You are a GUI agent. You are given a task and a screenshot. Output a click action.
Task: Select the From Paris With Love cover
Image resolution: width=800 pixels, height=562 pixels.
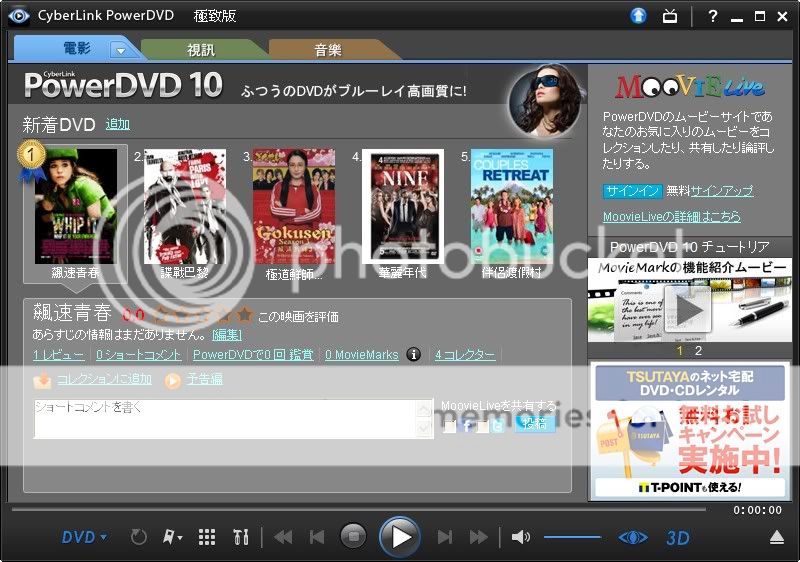tap(185, 206)
